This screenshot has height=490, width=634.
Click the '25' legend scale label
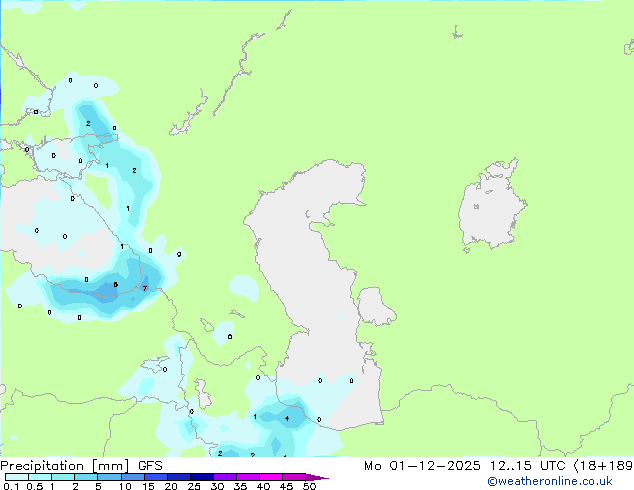194,486
